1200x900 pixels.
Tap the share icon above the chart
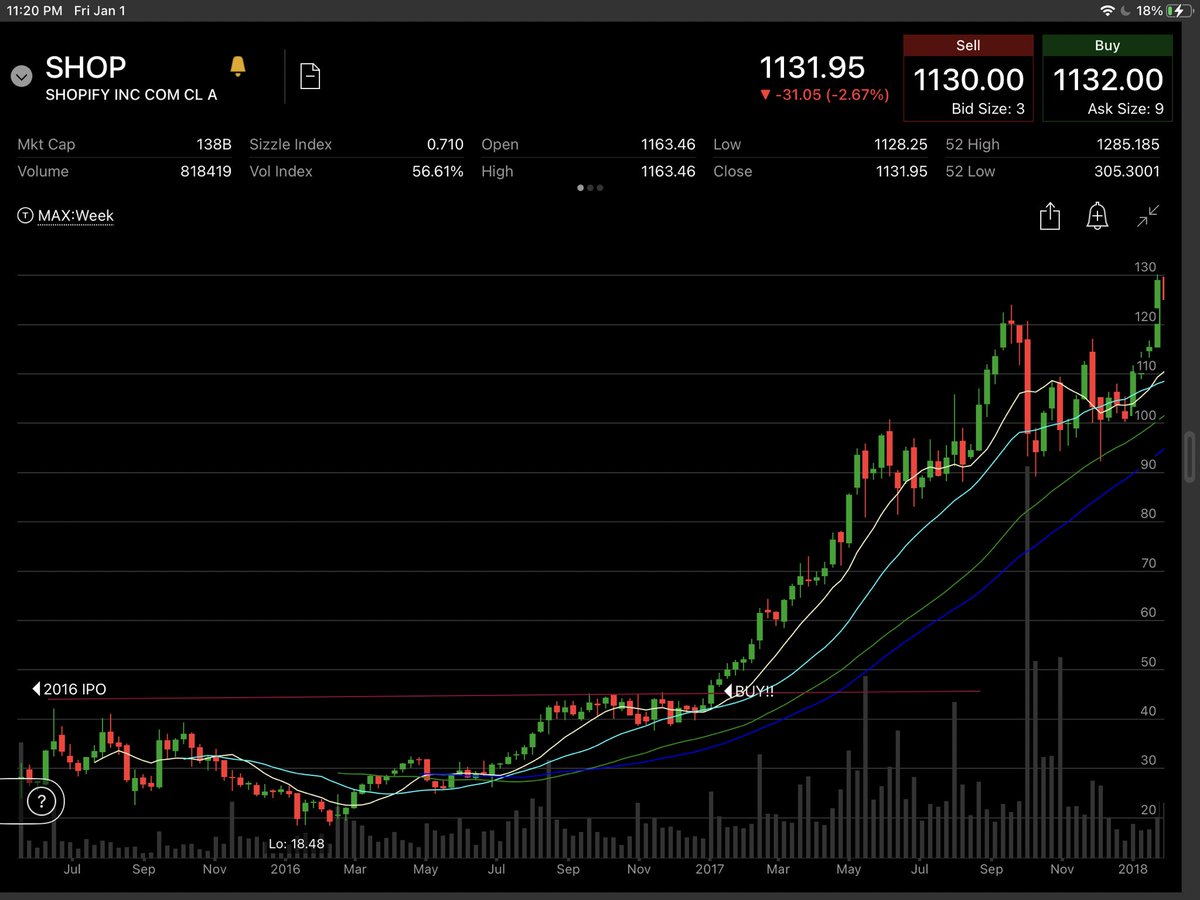(1049, 216)
